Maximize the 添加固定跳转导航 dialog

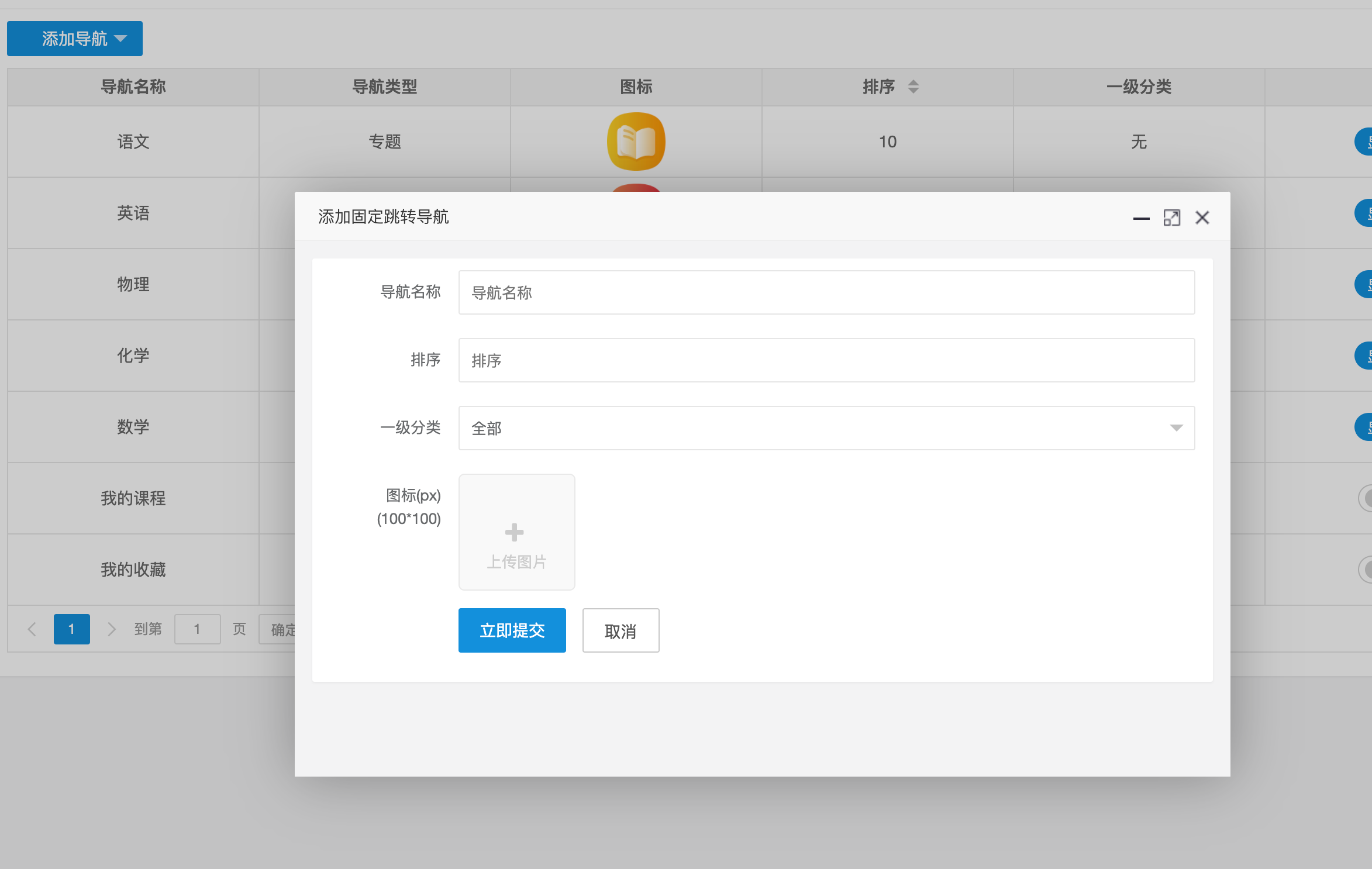point(1171,218)
